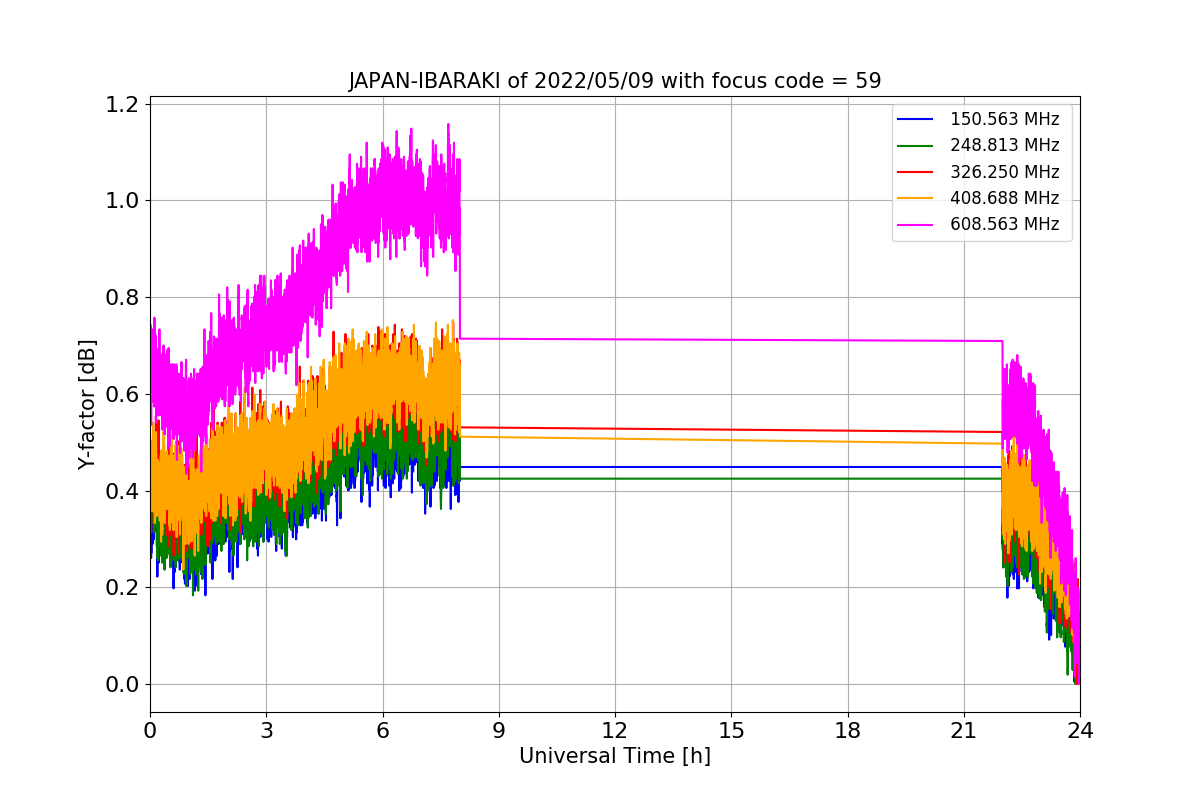Click the y-axis tick label 0.2
The height and width of the screenshot is (800, 1200).
click(122, 588)
